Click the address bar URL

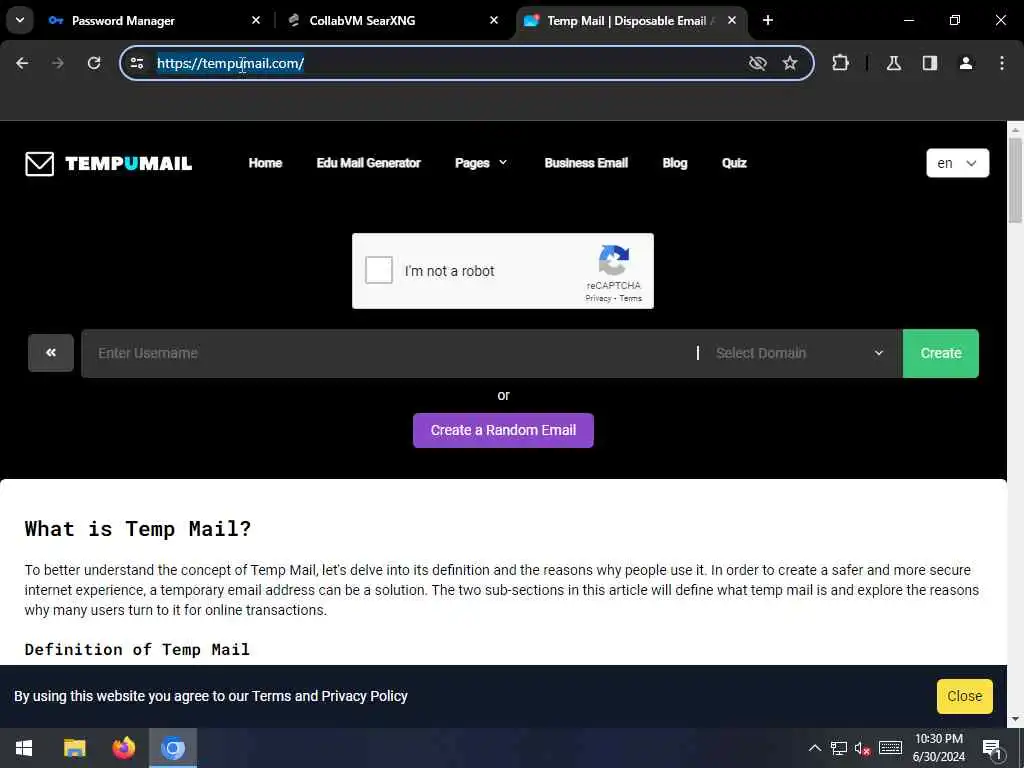[x=230, y=63]
